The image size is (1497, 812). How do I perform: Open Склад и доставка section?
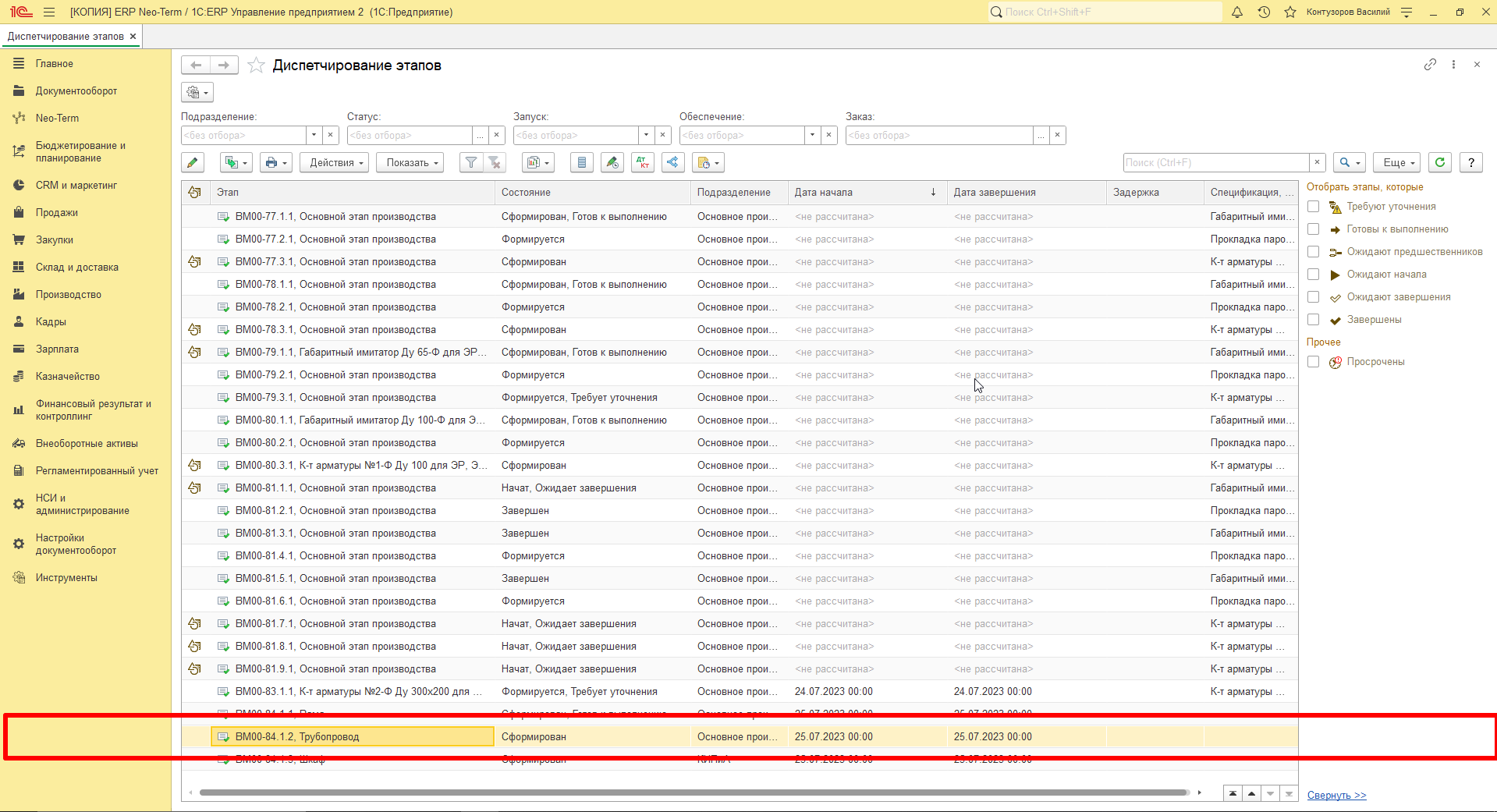tap(77, 267)
